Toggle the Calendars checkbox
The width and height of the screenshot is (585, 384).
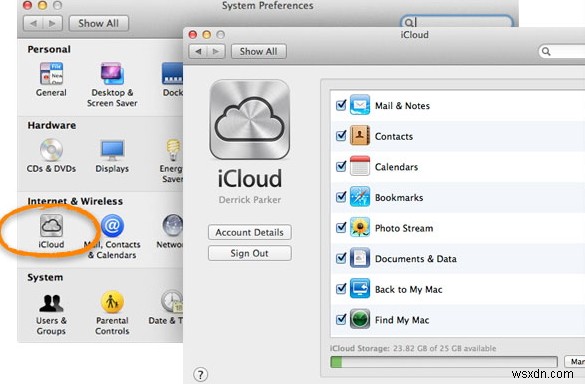(x=341, y=166)
